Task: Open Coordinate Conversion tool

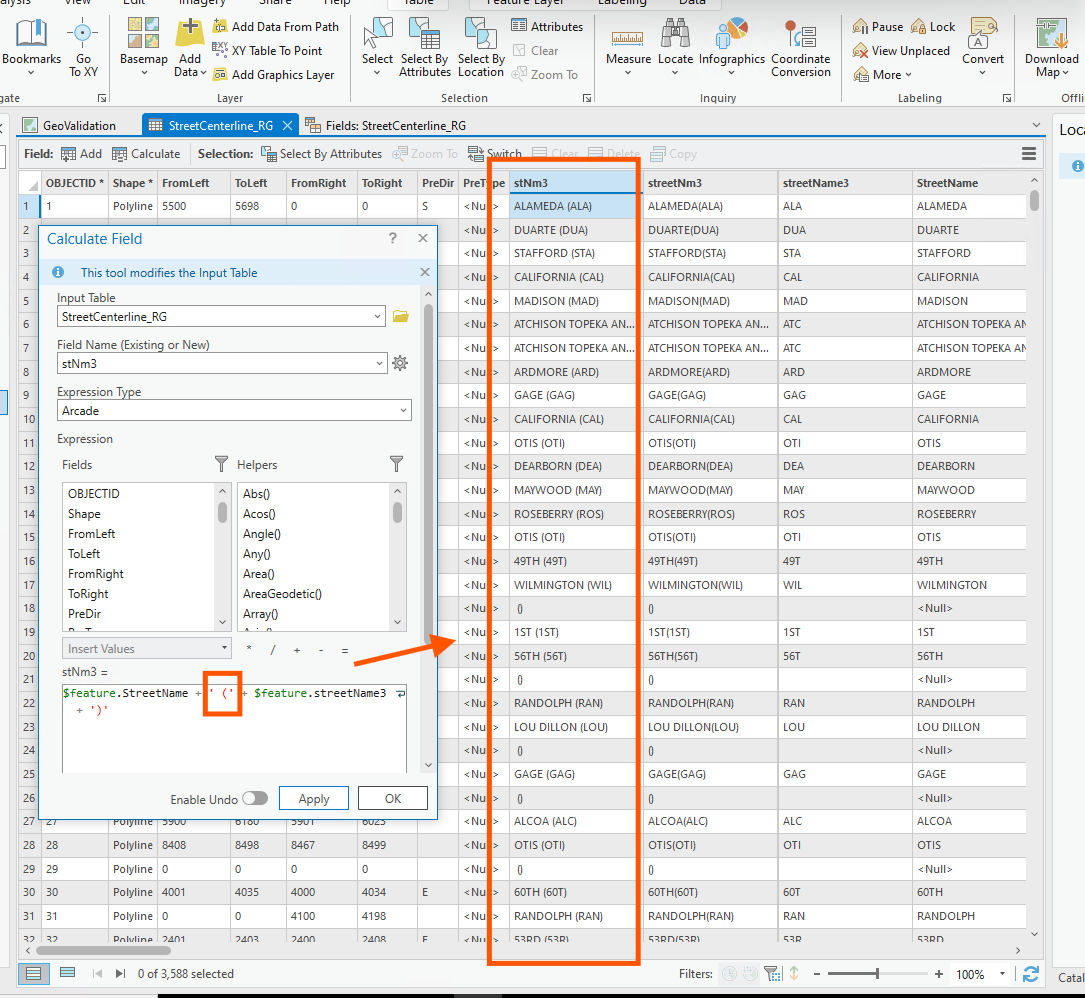Action: 801,47
